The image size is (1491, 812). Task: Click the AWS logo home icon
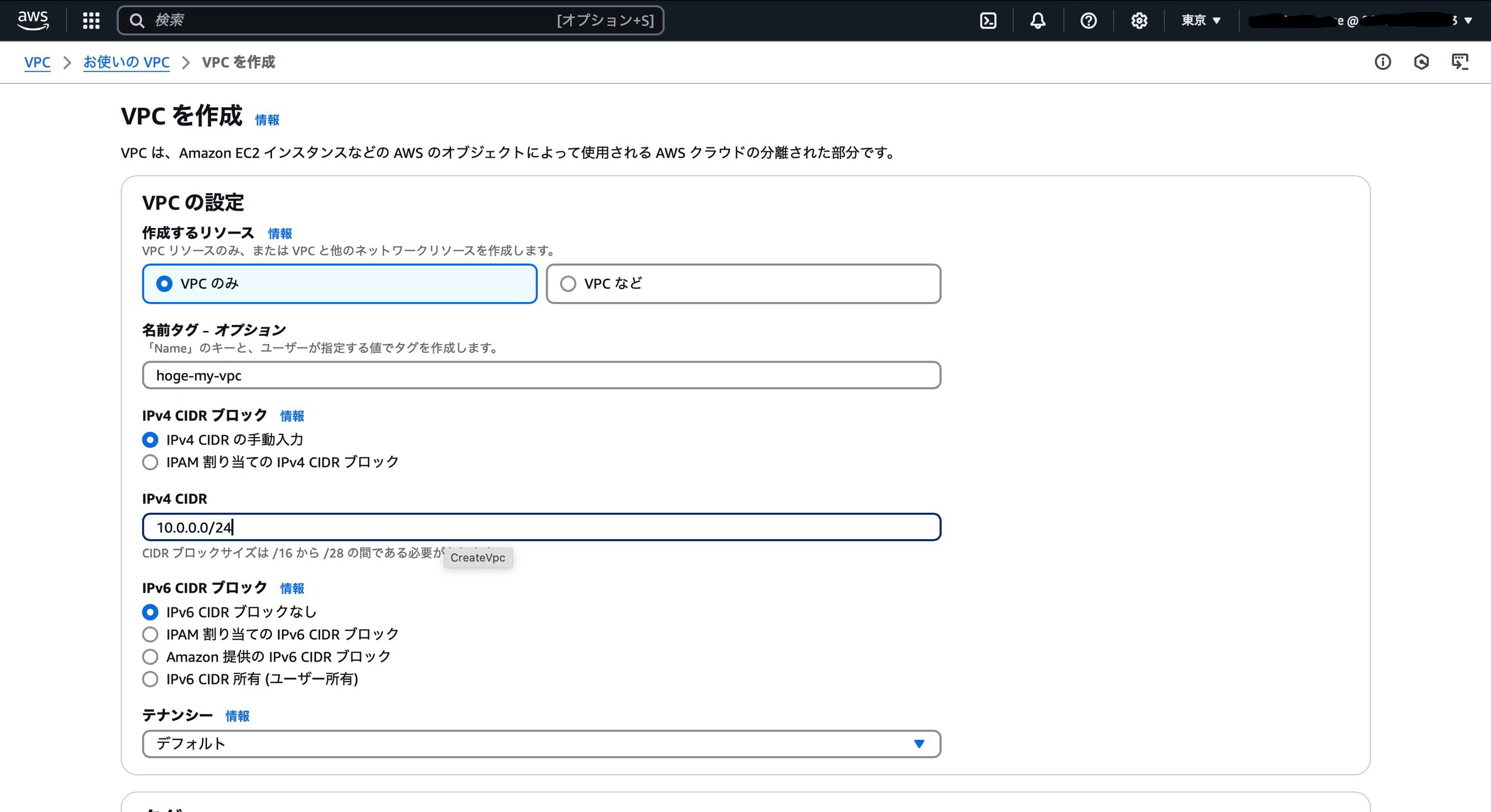[33, 20]
